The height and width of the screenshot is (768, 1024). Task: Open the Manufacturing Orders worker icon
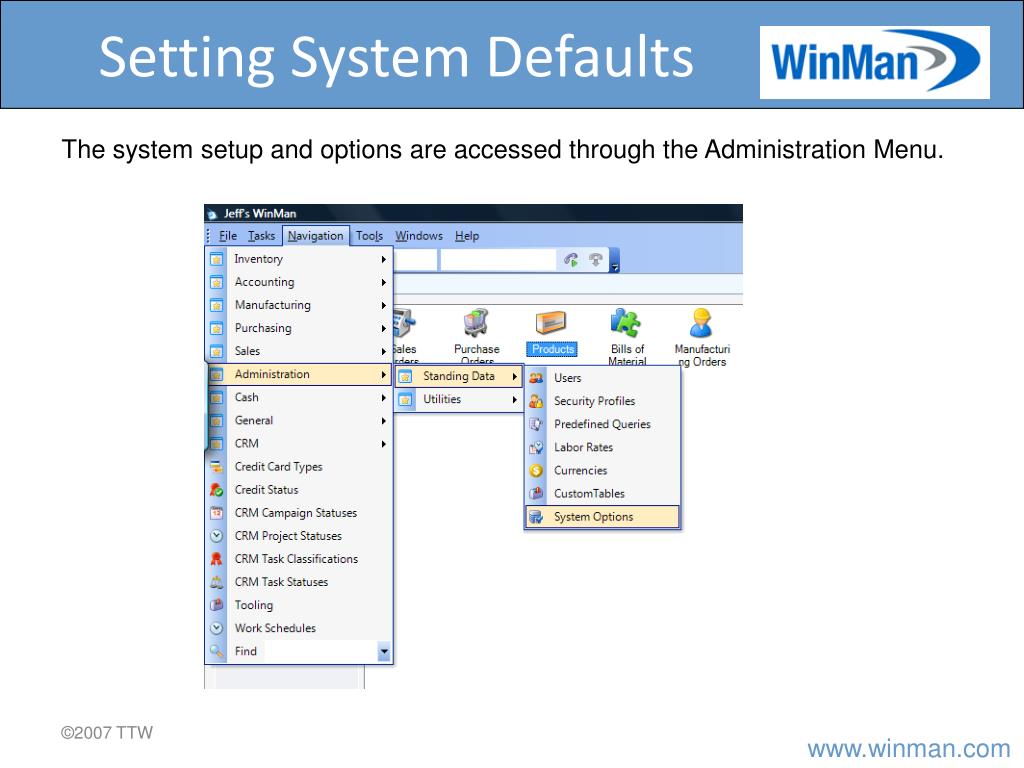point(701,323)
